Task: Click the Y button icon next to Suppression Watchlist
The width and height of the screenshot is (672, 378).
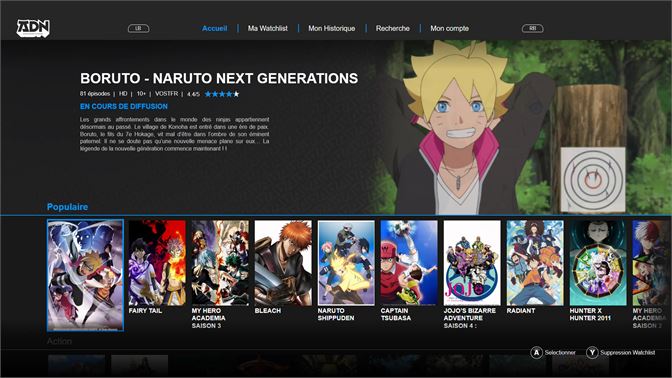Action: point(592,353)
